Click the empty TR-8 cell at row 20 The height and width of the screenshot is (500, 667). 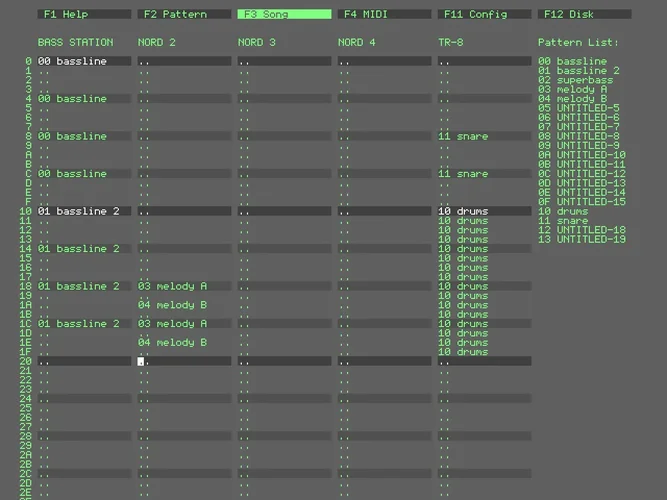click(485, 361)
